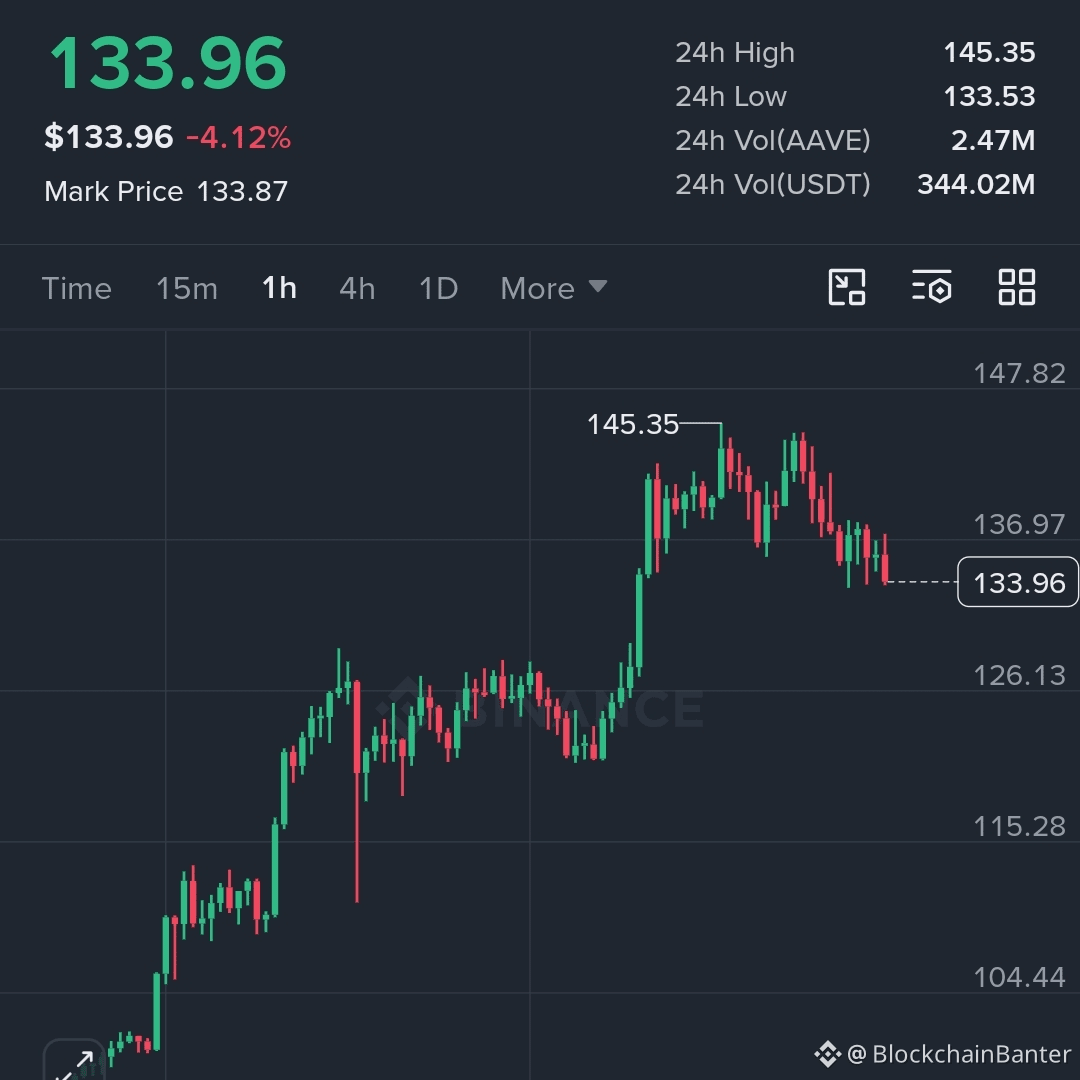Click the 145.35 high marker on chart

633,424
